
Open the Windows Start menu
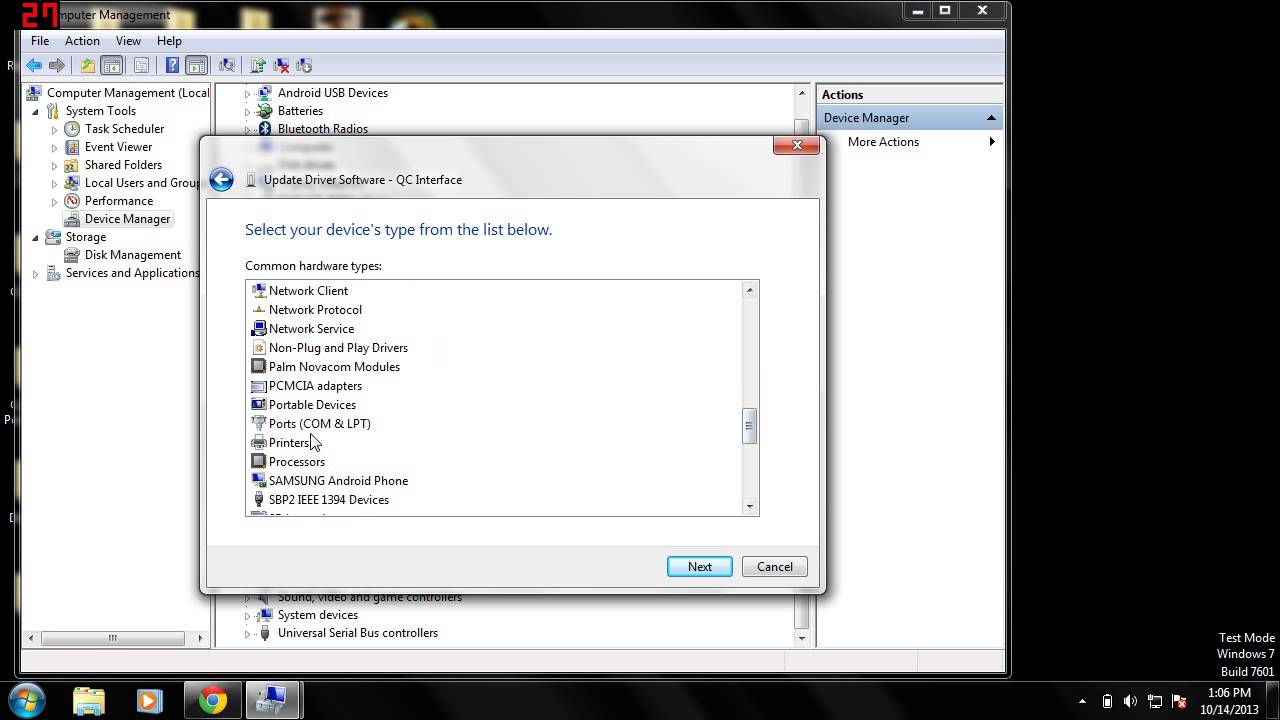27,699
